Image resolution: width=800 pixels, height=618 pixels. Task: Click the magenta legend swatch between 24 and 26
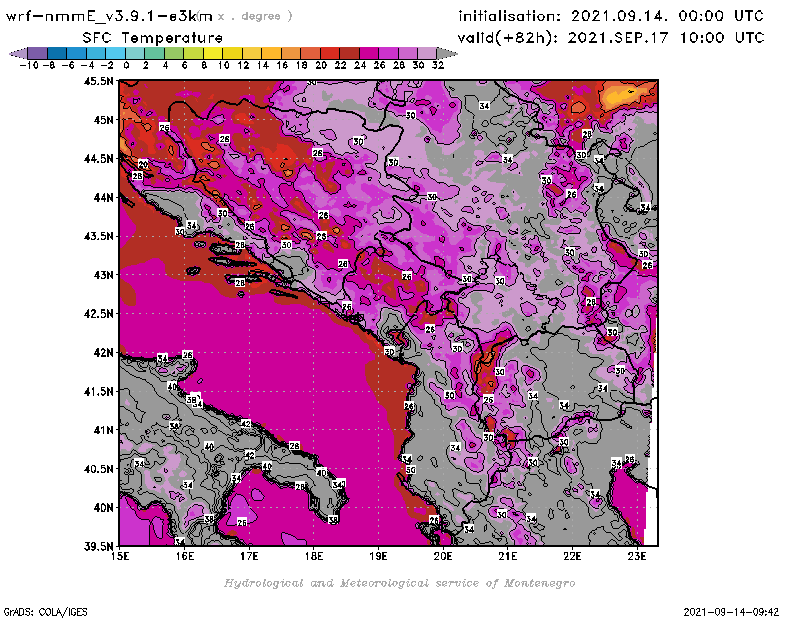[369, 53]
